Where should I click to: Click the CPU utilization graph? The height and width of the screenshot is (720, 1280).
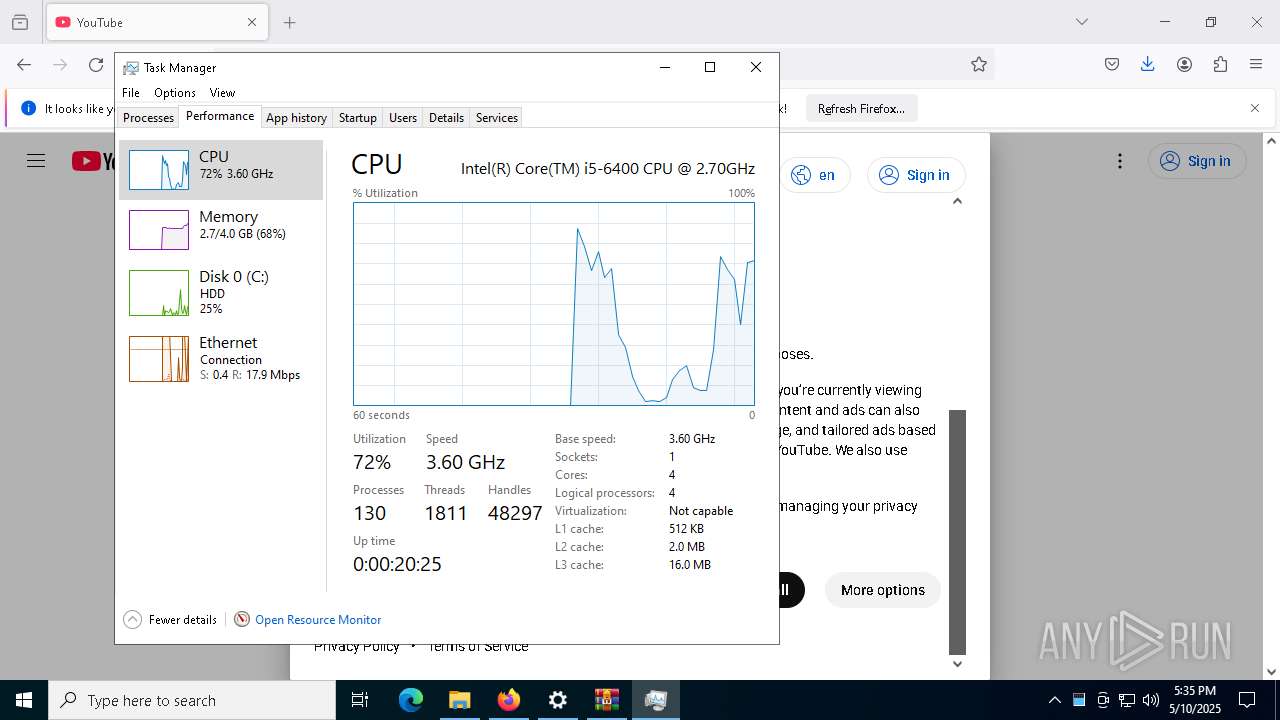point(553,304)
